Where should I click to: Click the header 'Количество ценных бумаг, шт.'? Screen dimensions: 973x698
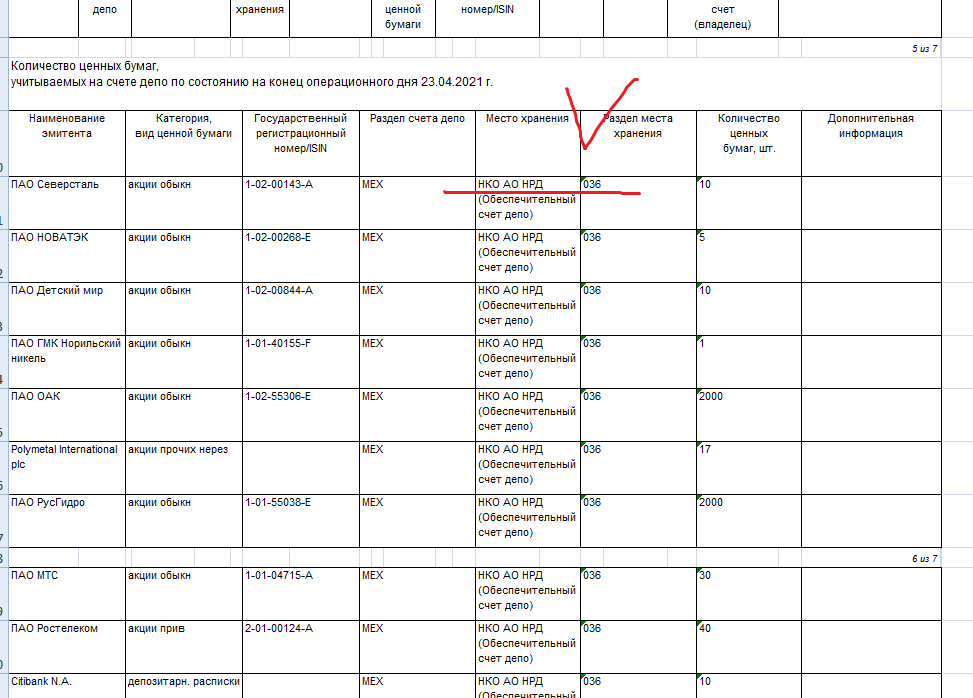click(x=749, y=143)
